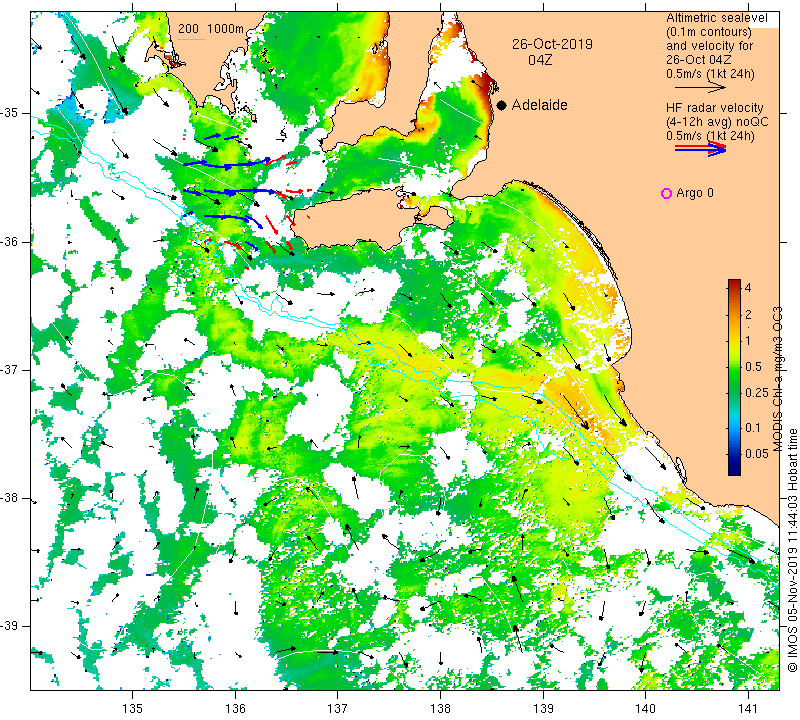Click the magenta Argo 0 circle marker
The image size is (800, 720).
(666, 193)
